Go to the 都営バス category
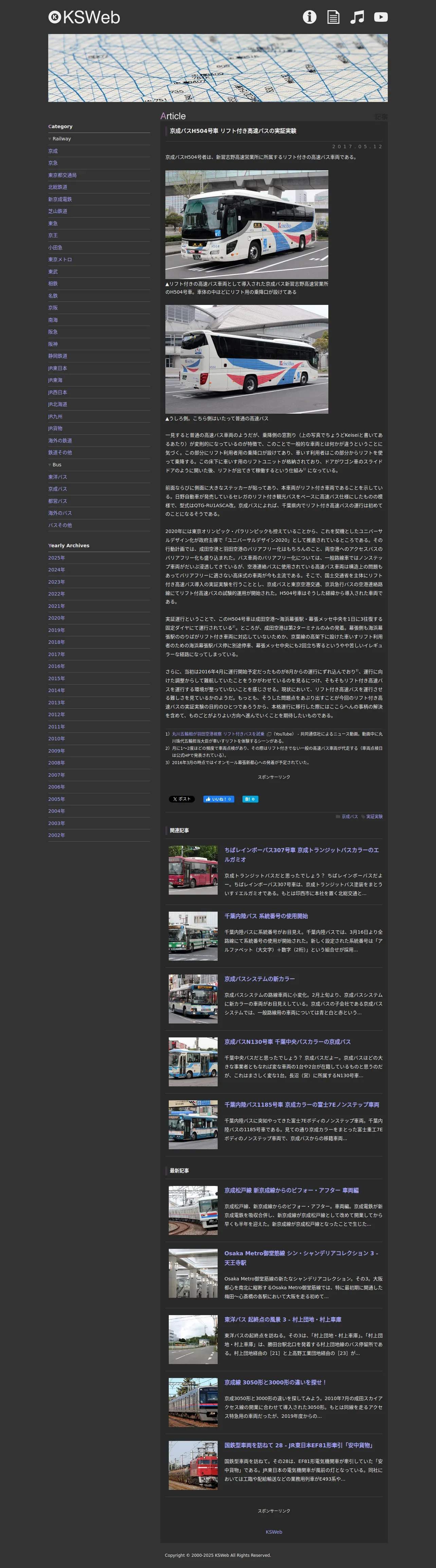The width and height of the screenshot is (436, 1568). pyautogui.click(x=58, y=501)
